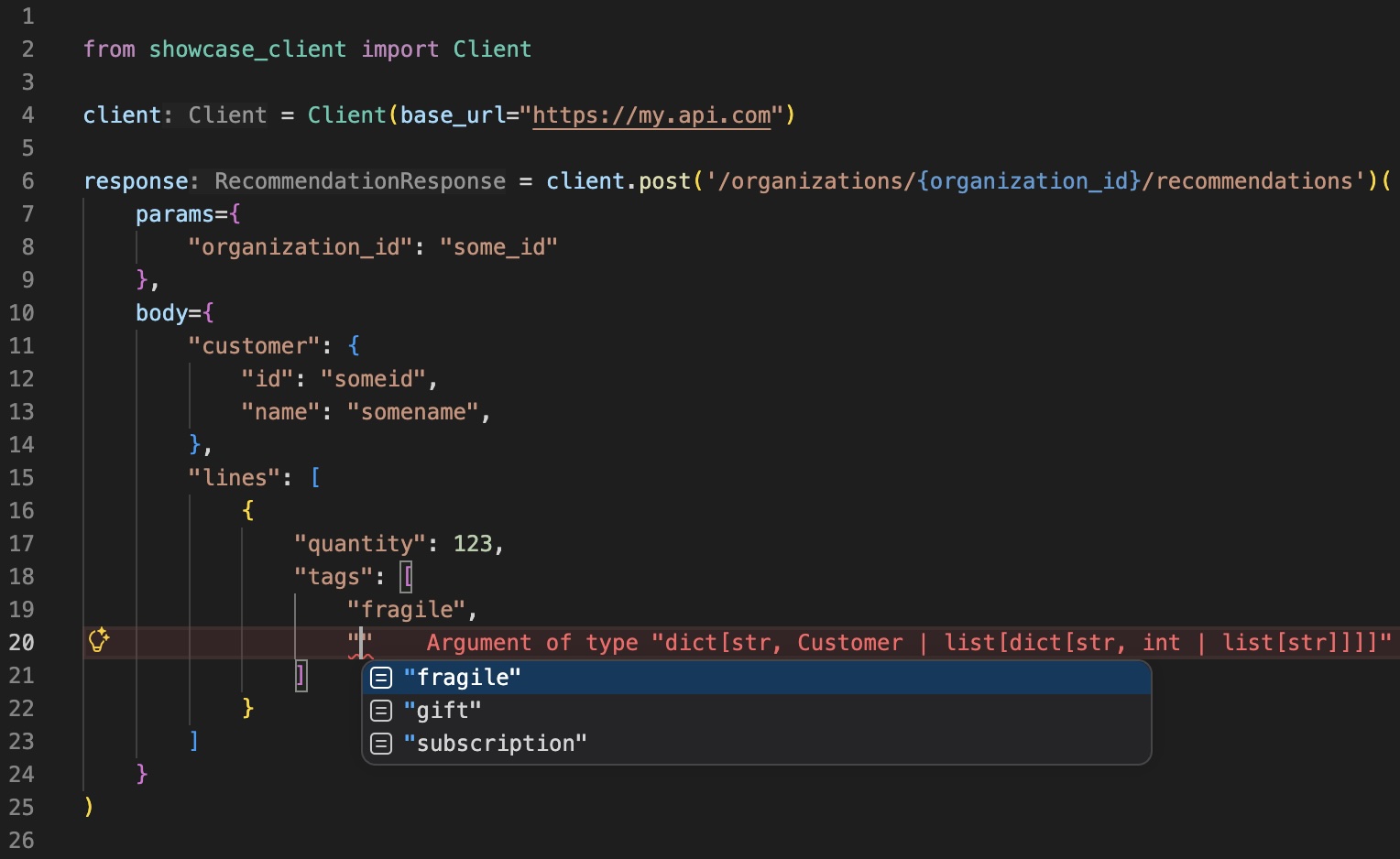Click the {organization_id} placeholder in the URL path
This screenshot has width=1400, height=859.
(1029, 181)
